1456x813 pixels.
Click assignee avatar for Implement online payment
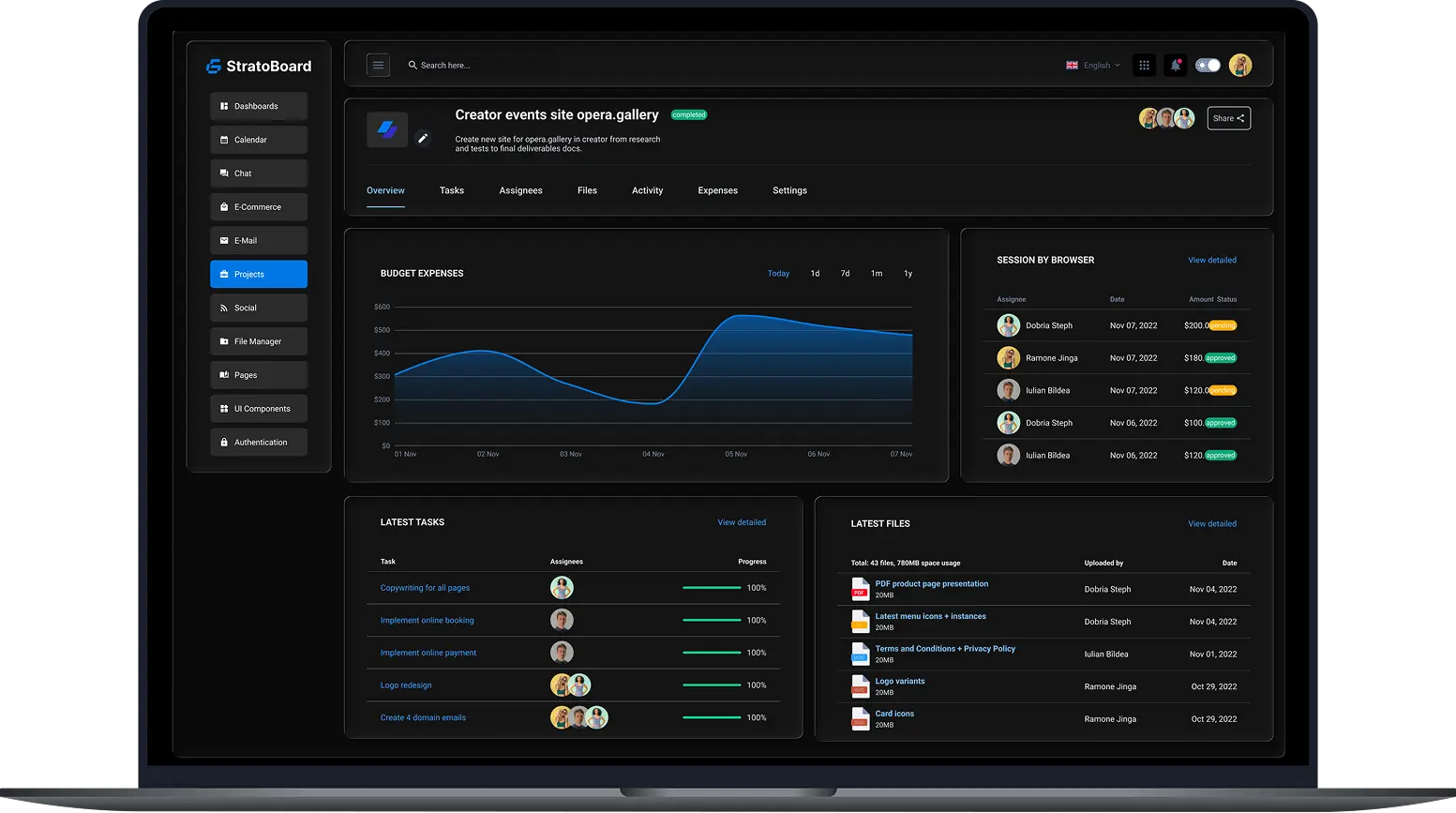click(x=562, y=653)
